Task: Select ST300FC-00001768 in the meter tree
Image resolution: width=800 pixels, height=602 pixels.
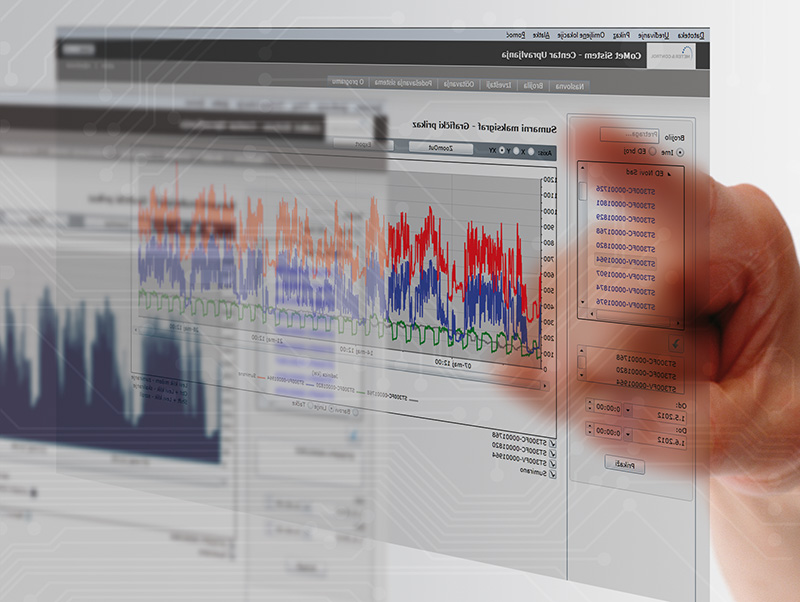Action: (626, 233)
